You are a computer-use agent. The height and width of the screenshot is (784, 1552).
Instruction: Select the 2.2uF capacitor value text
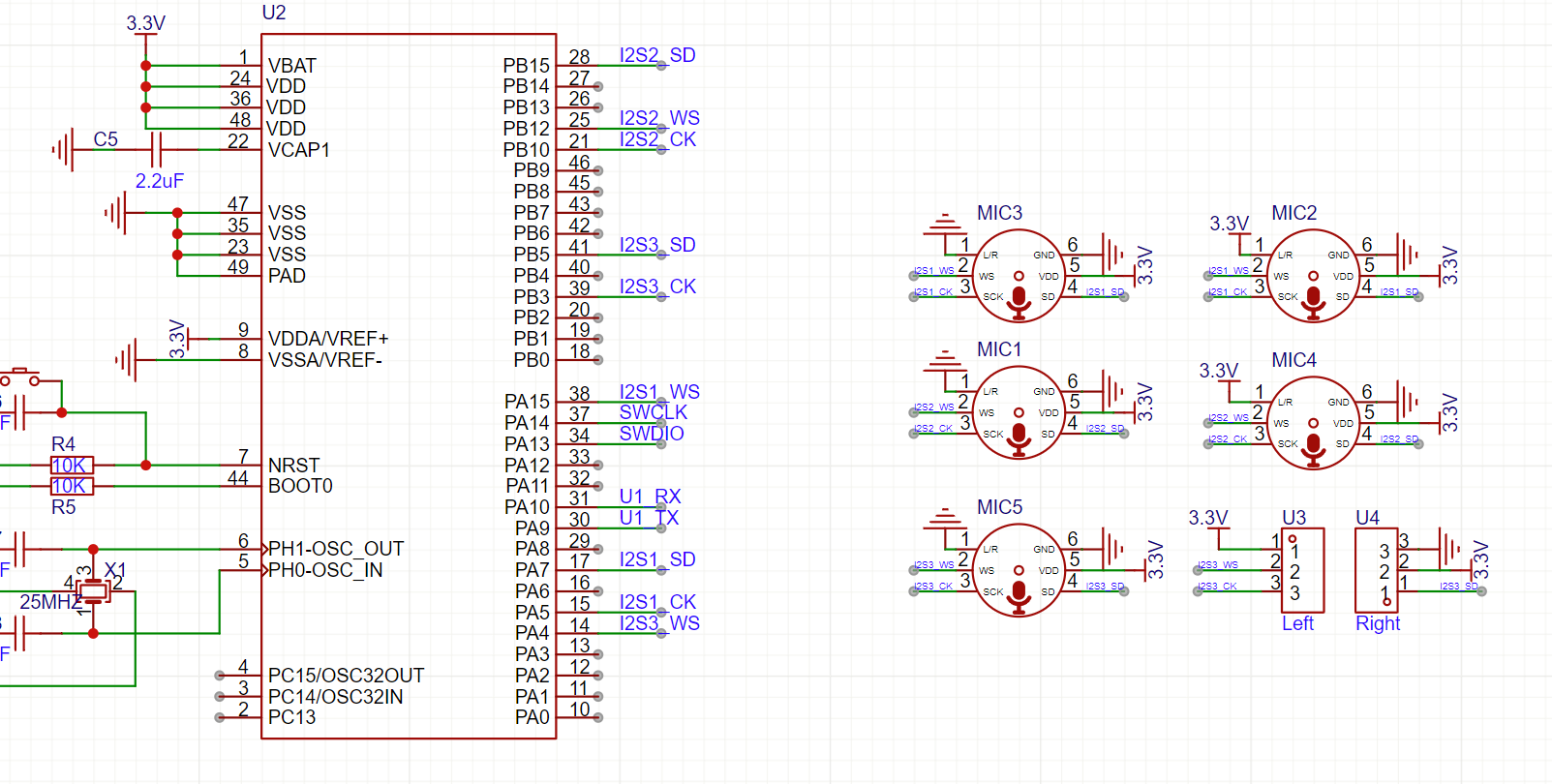point(160,181)
